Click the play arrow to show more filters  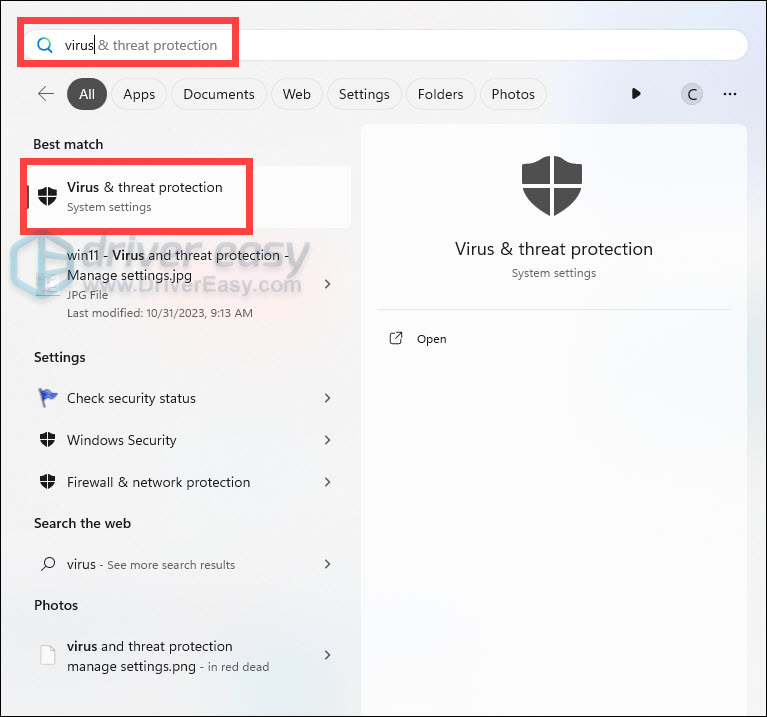pyautogui.click(x=636, y=94)
